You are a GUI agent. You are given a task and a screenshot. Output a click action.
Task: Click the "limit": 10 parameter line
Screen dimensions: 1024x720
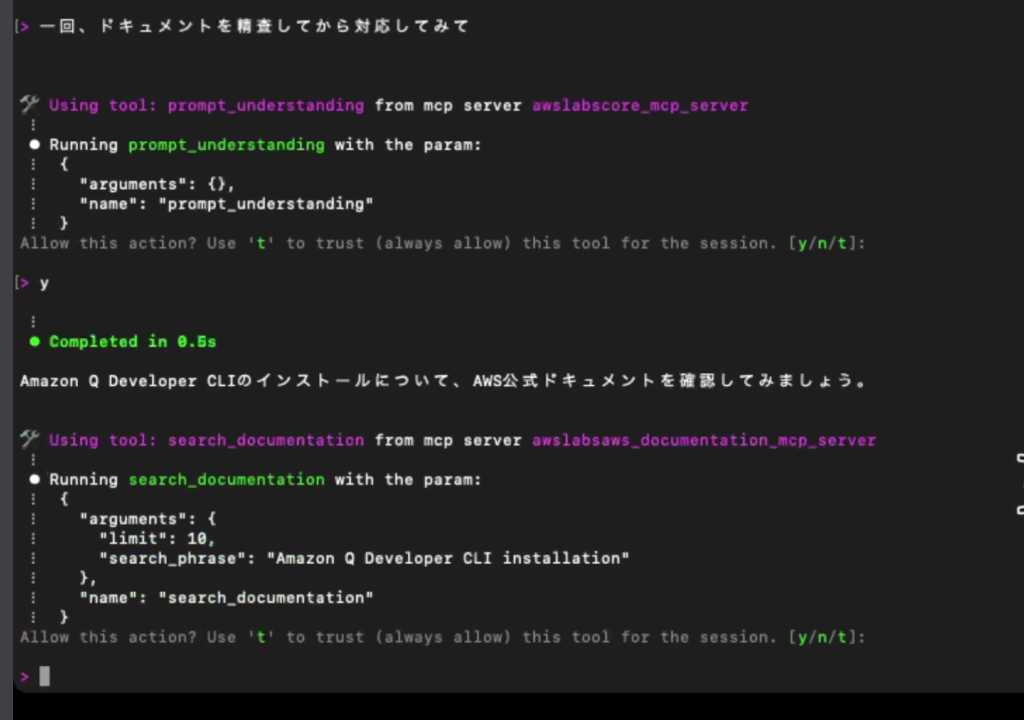click(x=157, y=538)
